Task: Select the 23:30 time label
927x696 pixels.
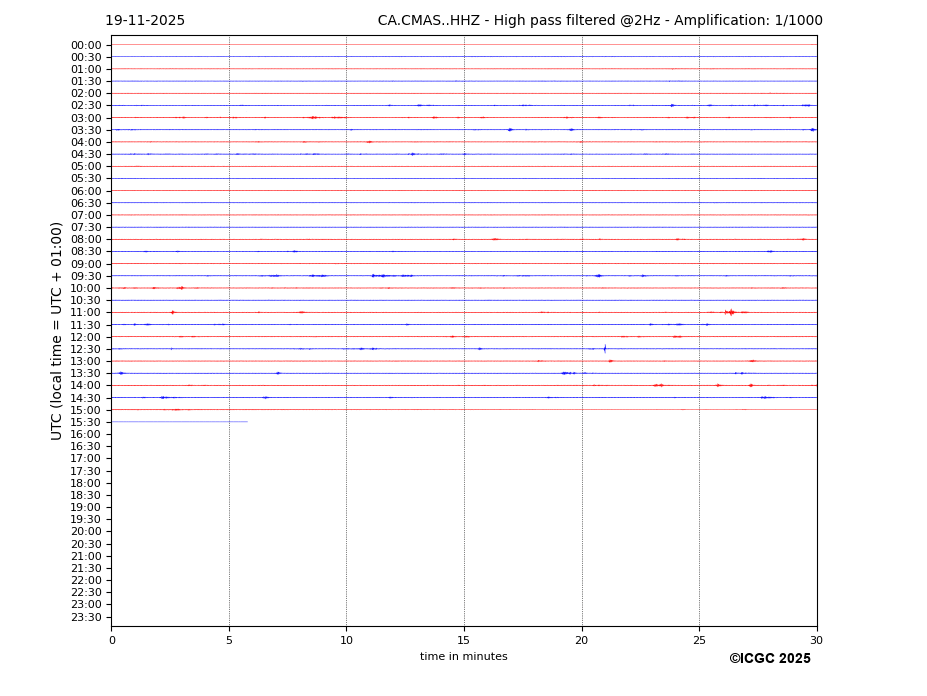Action: pyautogui.click(x=86, y=617)
